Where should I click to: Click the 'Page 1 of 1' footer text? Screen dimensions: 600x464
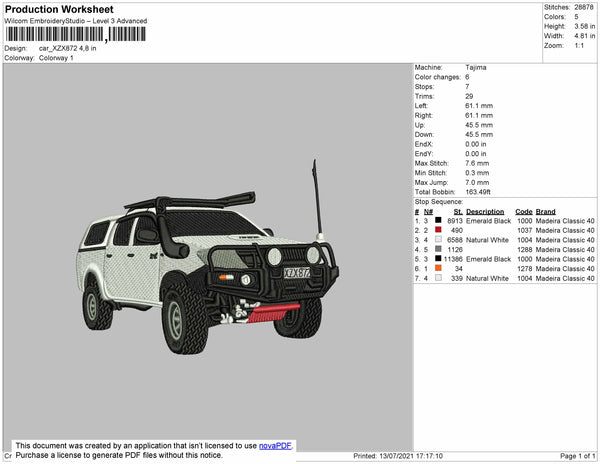(577, 456)
